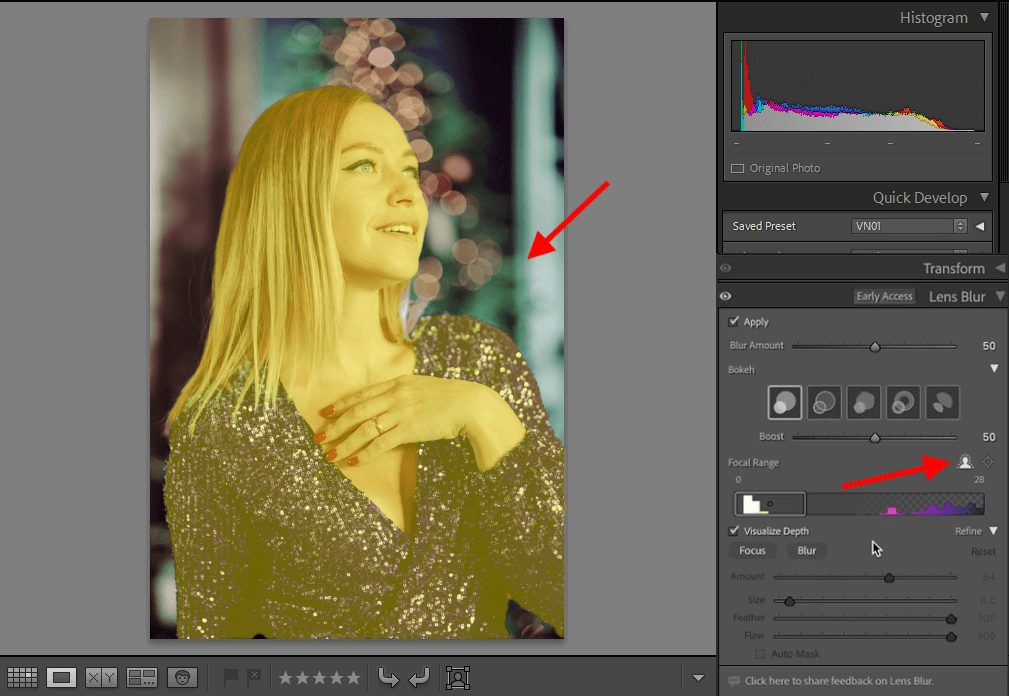Choose the Bubble bokeh style
1009x696 pixels.
(824, 403)
